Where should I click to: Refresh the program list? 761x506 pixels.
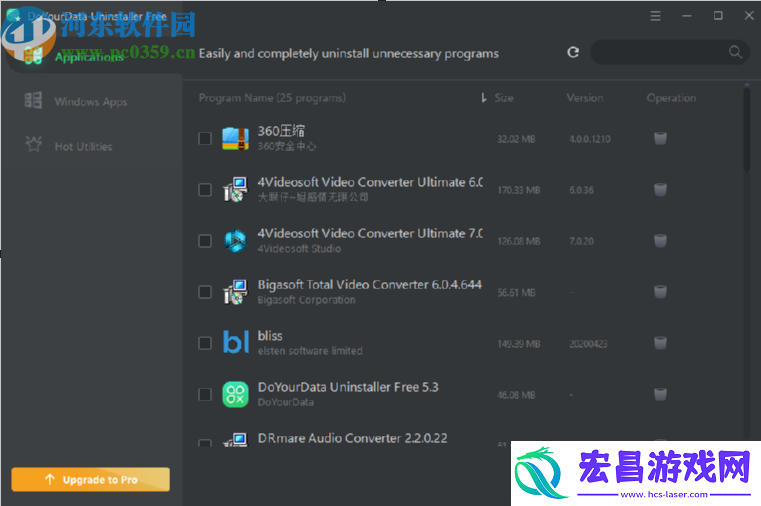pyautogui.click(x=573, y=52)
